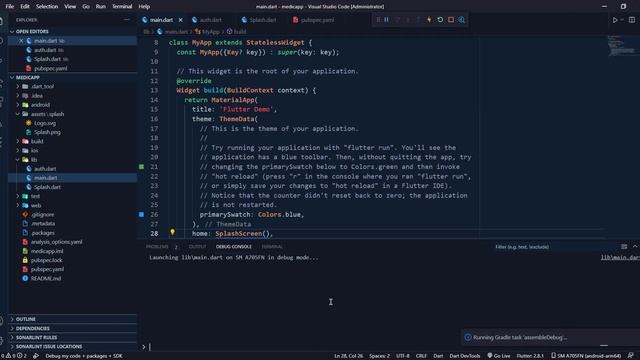This screenshot has width=640, height=360.
Task: Open the Help menu
Action: pyautogui.click(x=144, y=7)
